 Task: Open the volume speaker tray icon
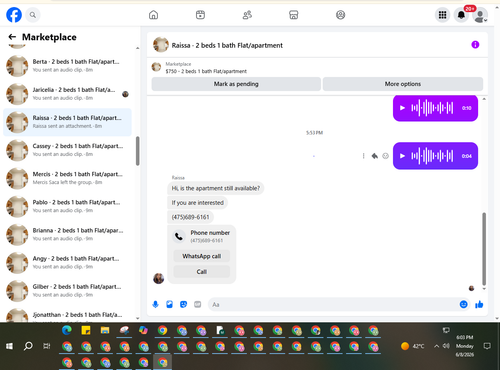coord(446,346)
